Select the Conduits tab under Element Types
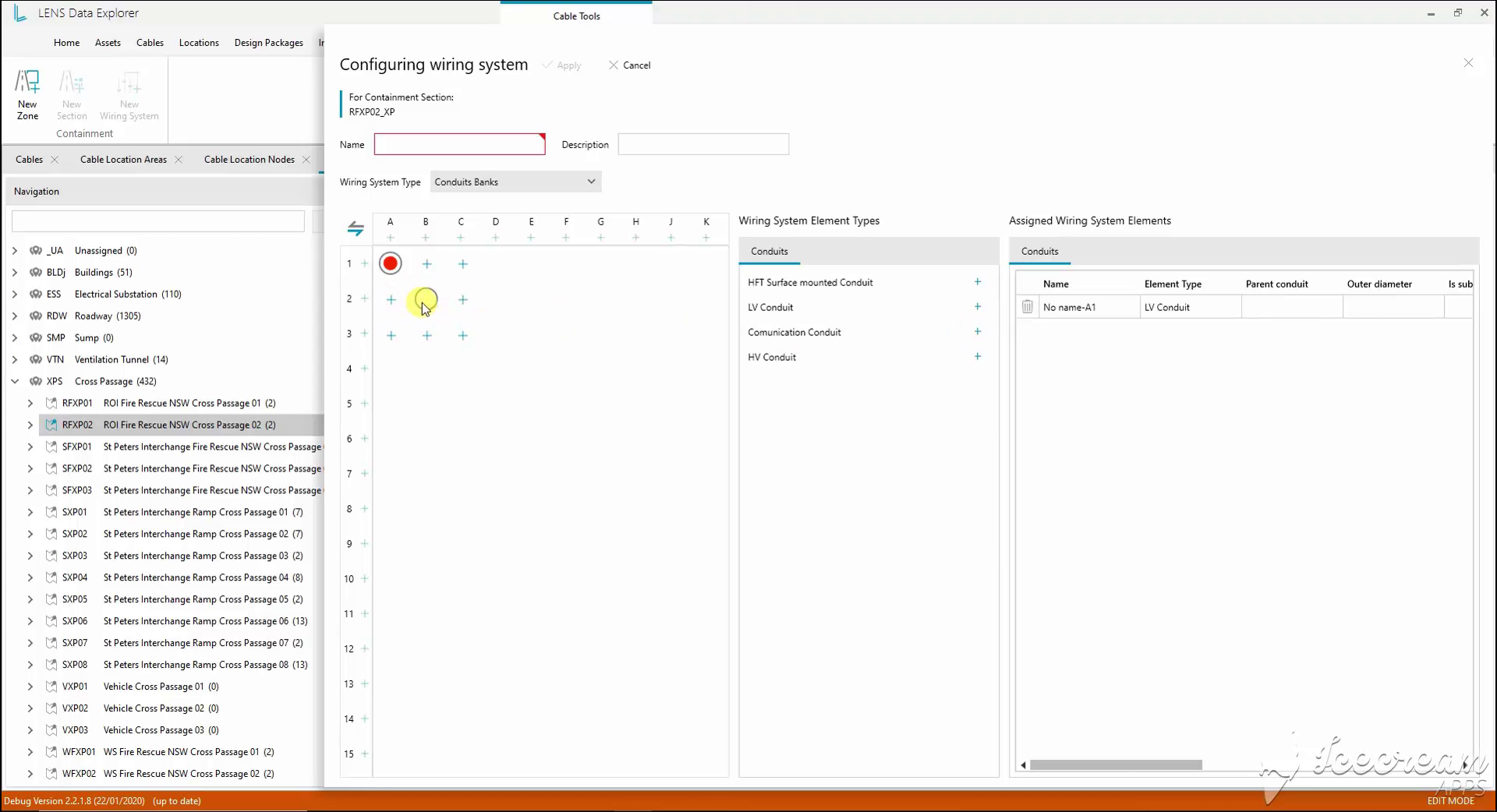Viewport: 1497px width, 812px height. (769, 252)
